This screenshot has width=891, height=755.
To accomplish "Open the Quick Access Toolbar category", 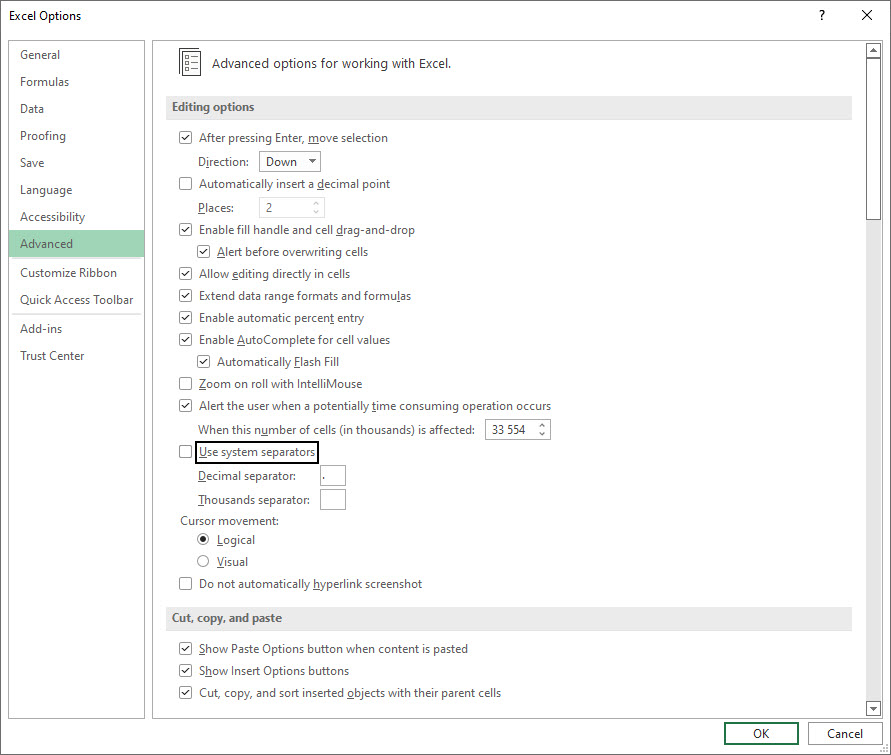I will [x=77, y=299].
